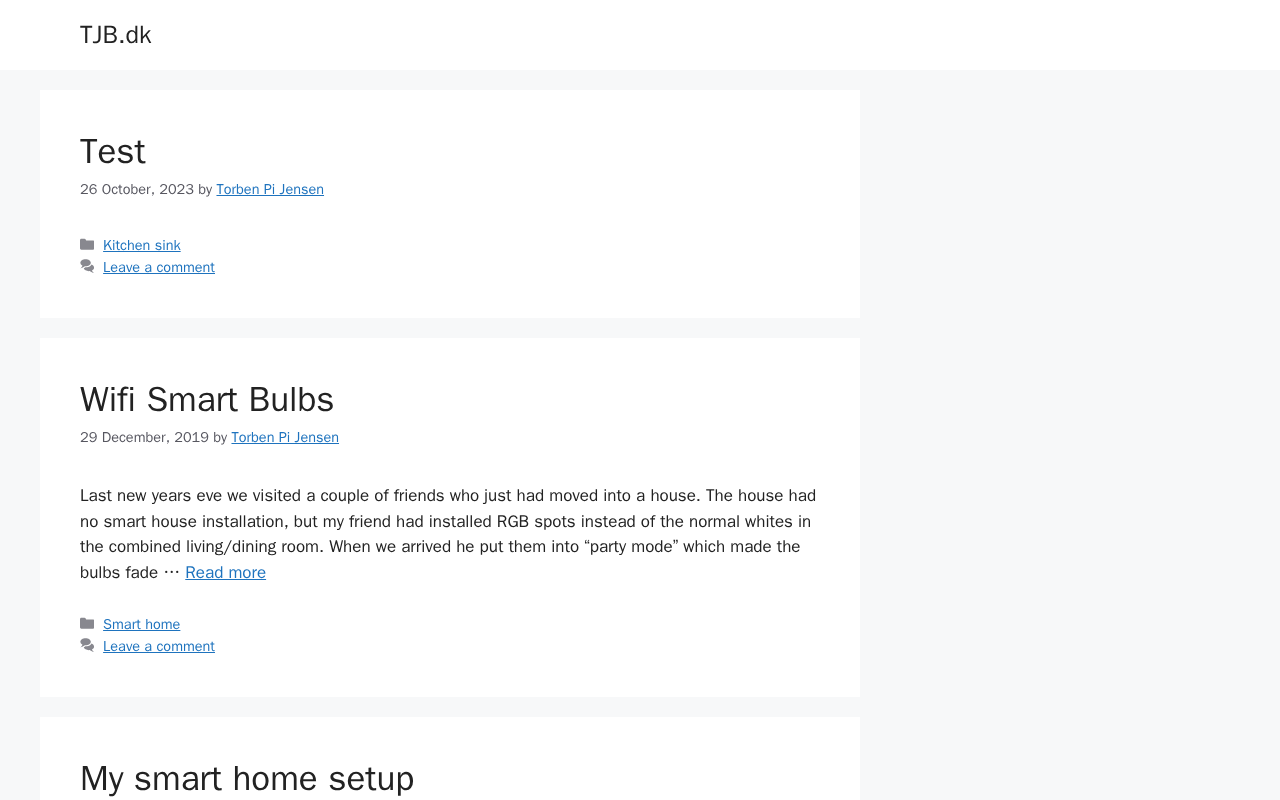Click the categories folder icon beside Kitchen sink
The height and width of the screenshot is (800, 1280).
[87, 245]
